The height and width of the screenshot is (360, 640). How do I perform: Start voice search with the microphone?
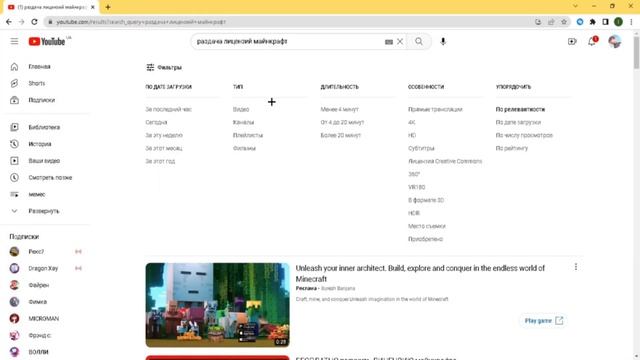tap(443, 42)
